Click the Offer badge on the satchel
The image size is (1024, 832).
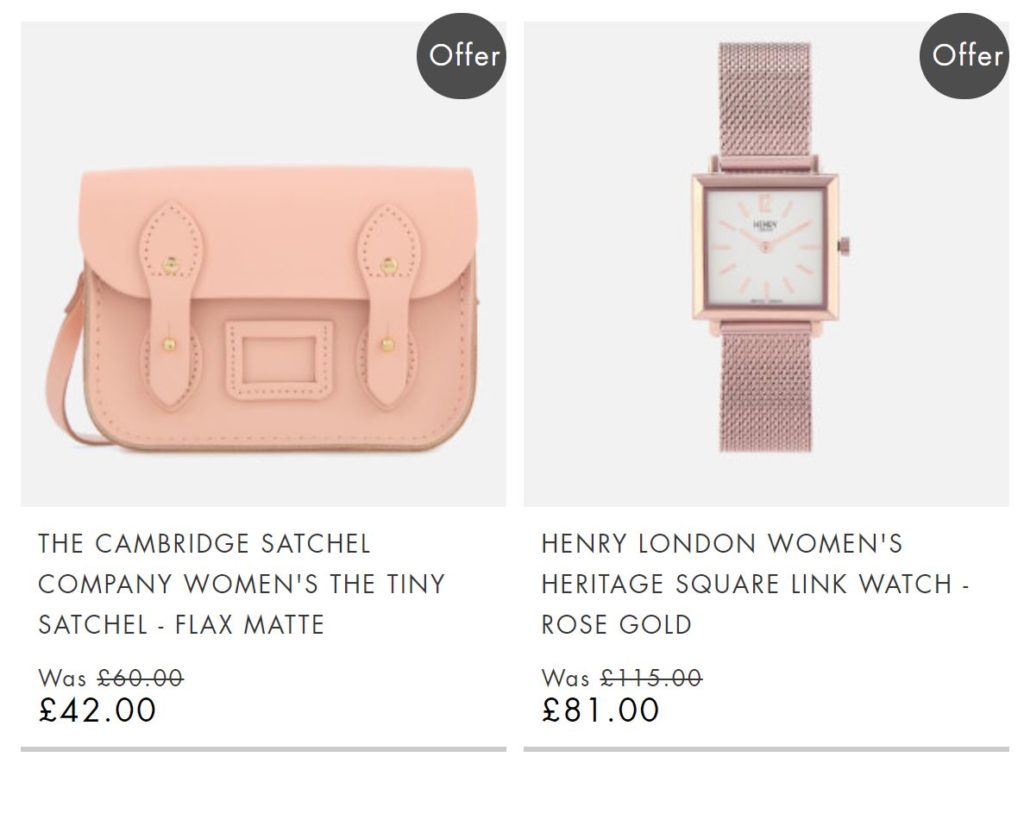point(461,56)
